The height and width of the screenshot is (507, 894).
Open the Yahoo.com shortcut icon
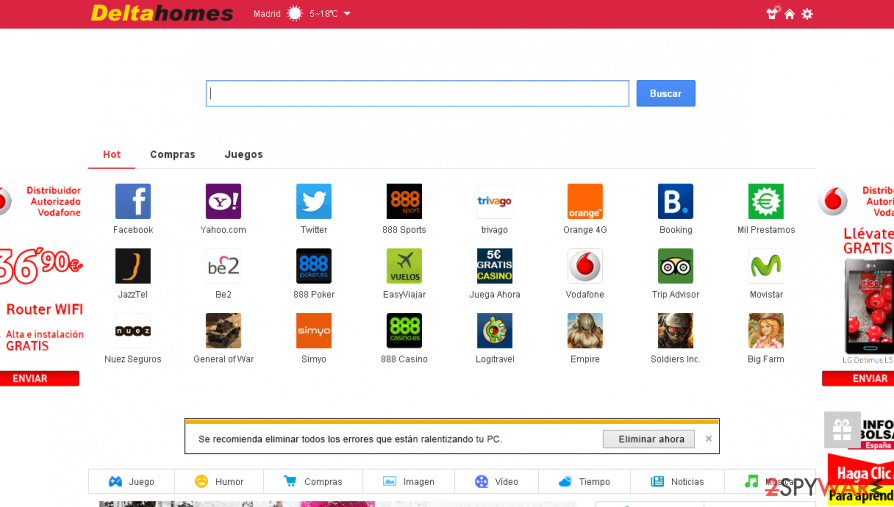click(224, 201)
